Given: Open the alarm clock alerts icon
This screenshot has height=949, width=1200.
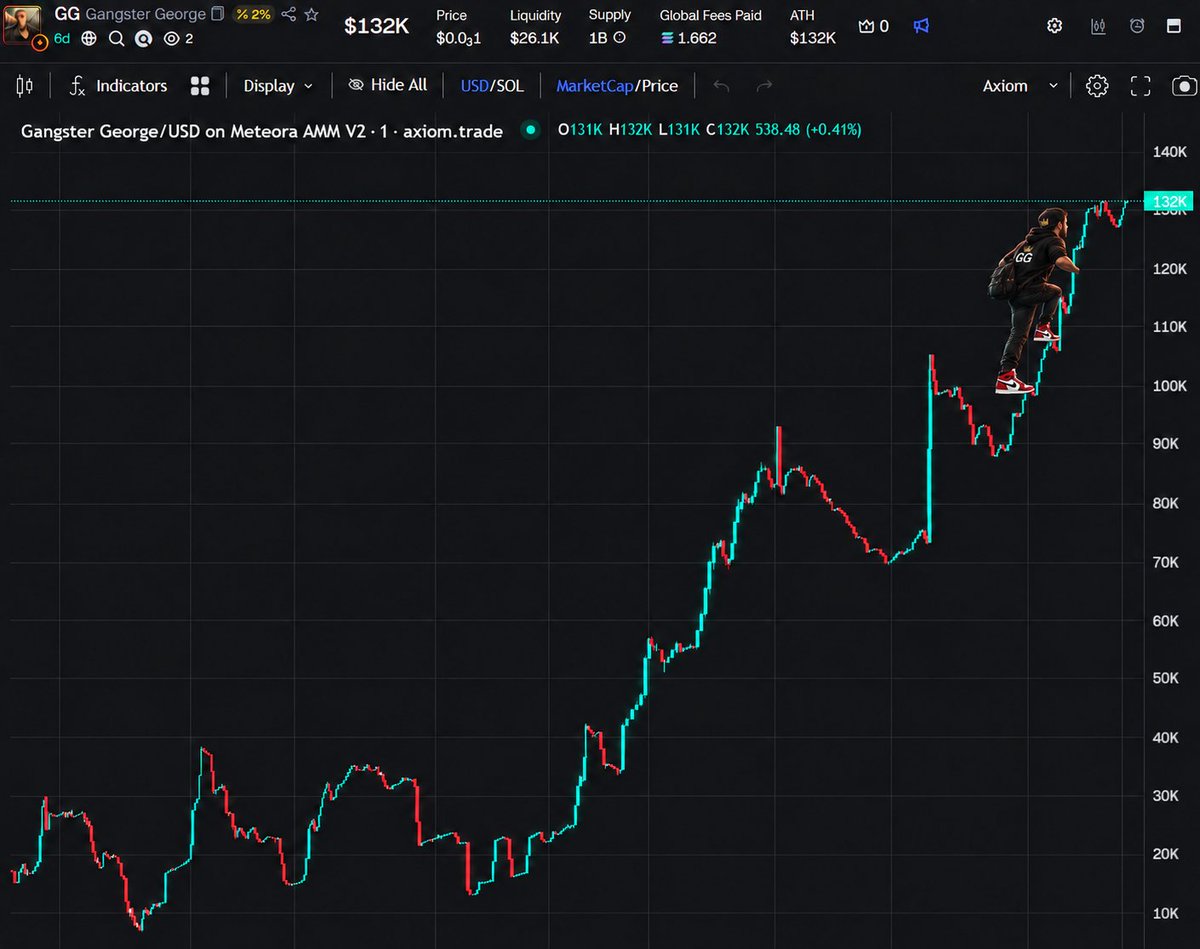Looking at the screenshot, I should [1137, 26].
